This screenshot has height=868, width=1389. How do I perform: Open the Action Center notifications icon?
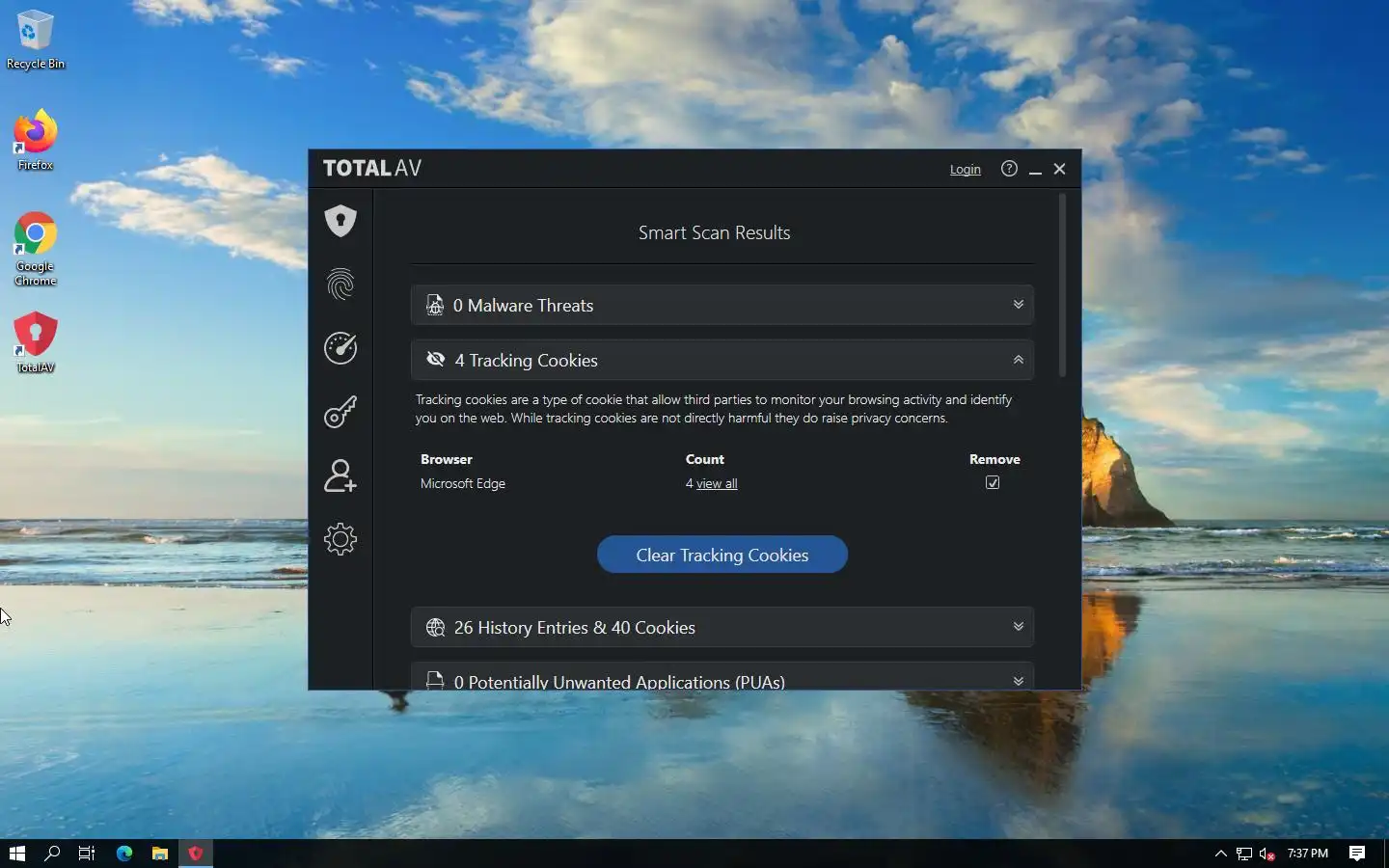[1357, 854]
